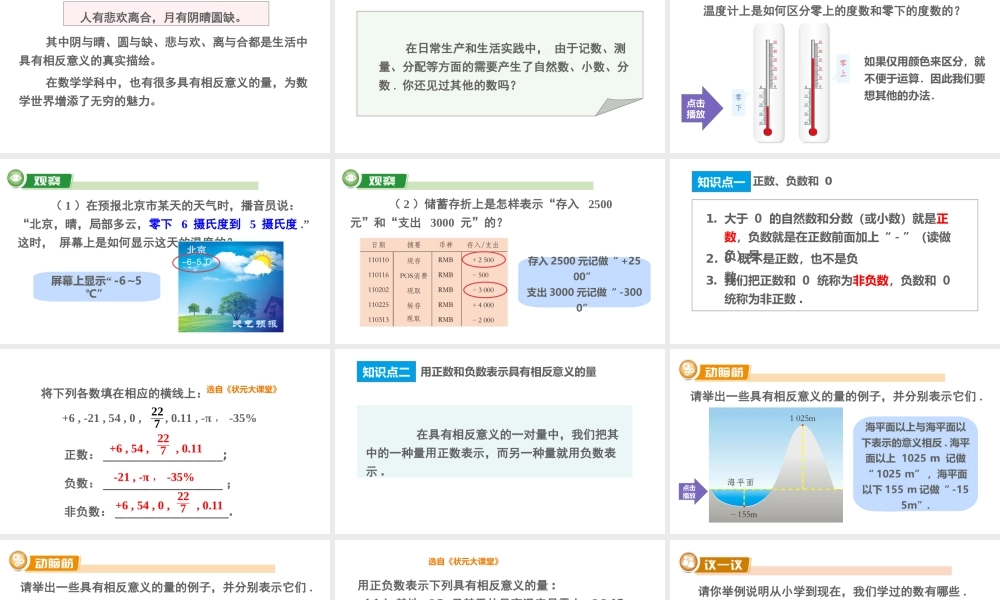Image resolution: width=1000 pixels, height=600 pixels.
Task: Click the blue bubble explaining 海平面以上 1025 m
Action: (x=915, y=465)
